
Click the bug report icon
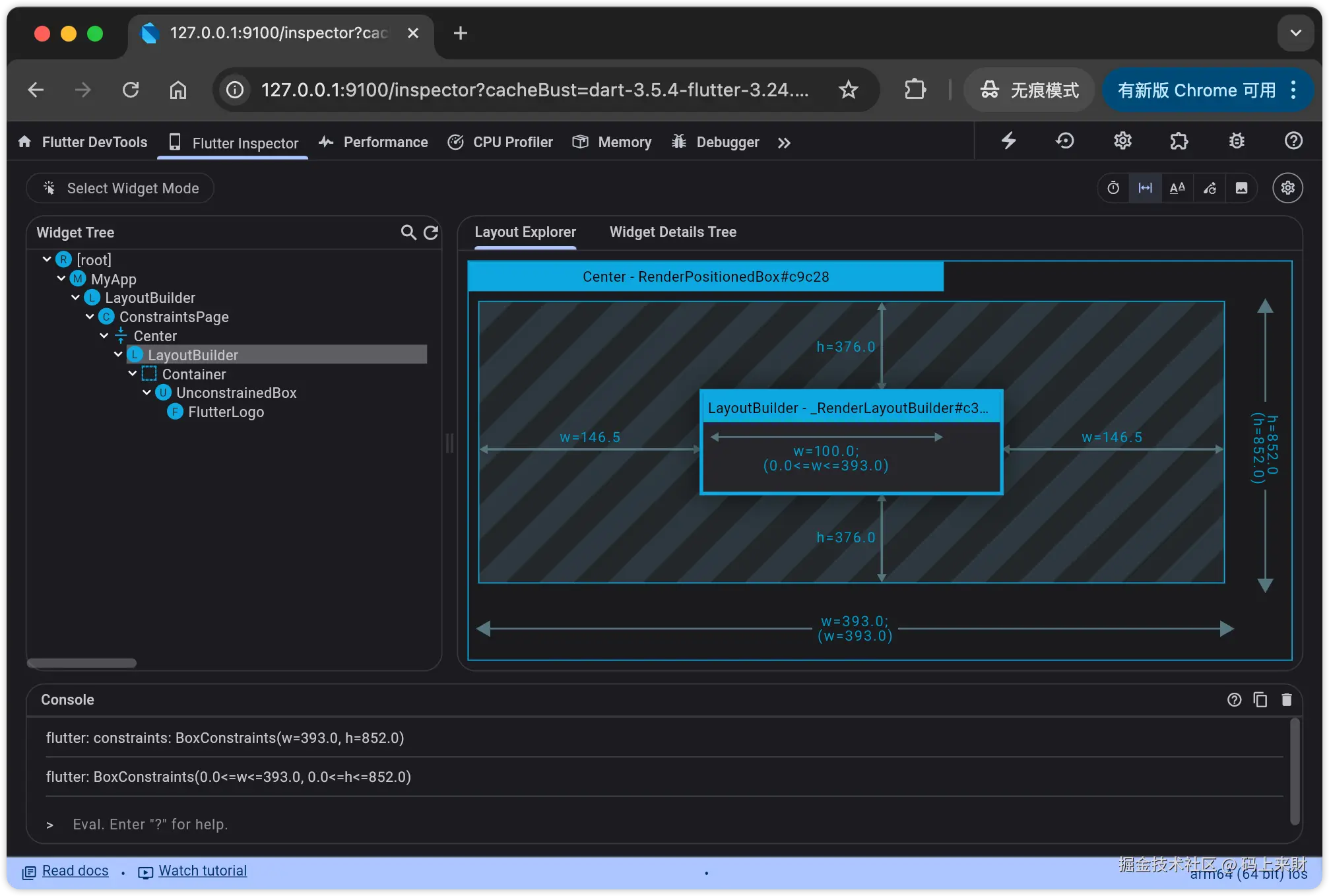click(1237, 141)
